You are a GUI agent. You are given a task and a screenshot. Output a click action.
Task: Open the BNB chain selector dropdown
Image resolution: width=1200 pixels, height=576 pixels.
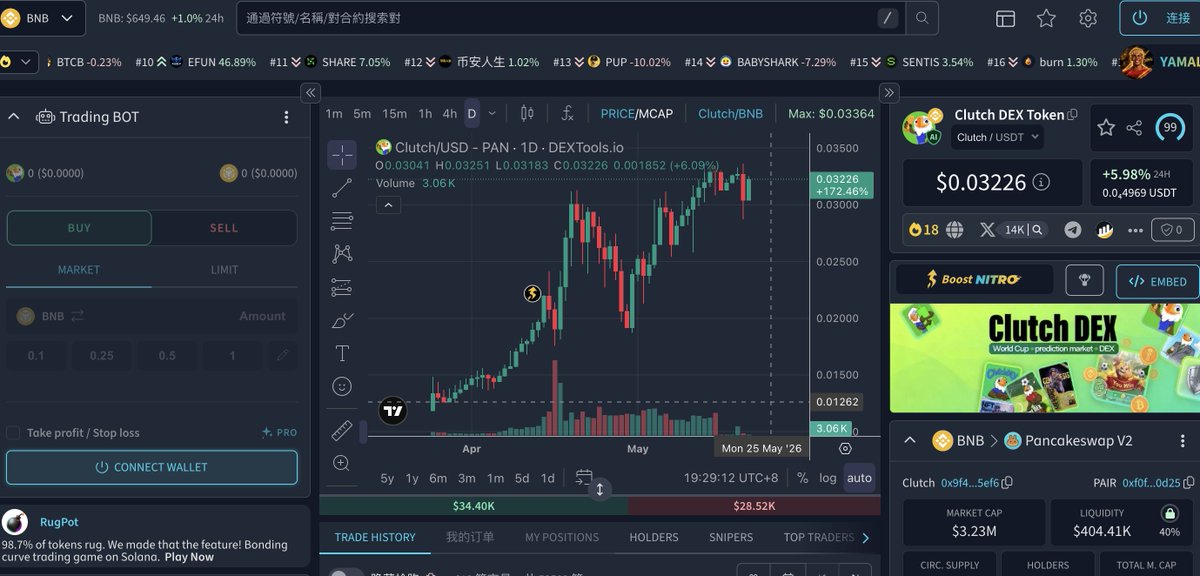pyautogui.click(x=43, y=18)
